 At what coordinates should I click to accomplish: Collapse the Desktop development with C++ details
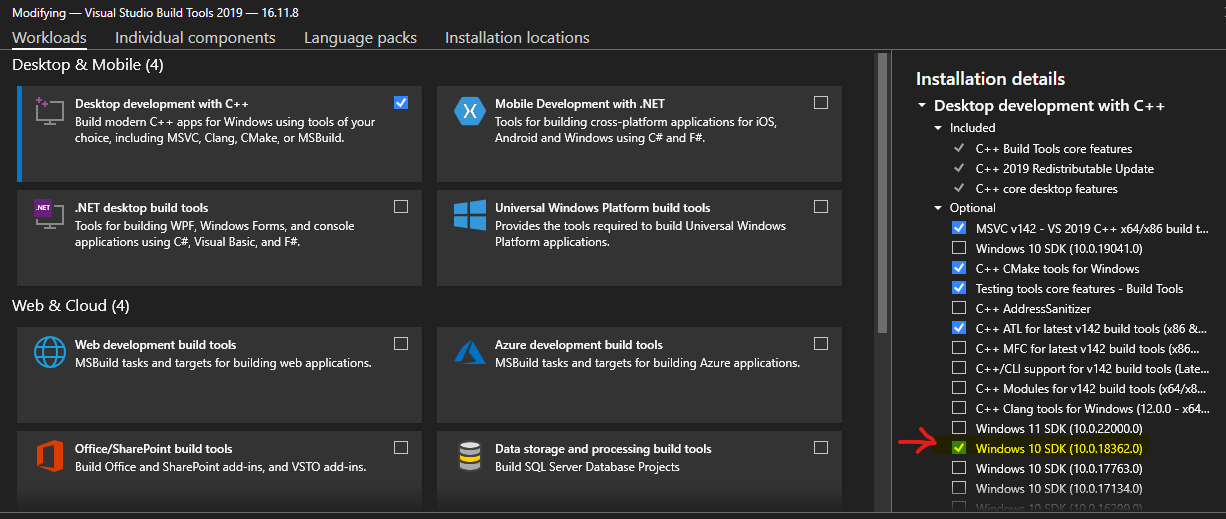[x=921, y=106]
